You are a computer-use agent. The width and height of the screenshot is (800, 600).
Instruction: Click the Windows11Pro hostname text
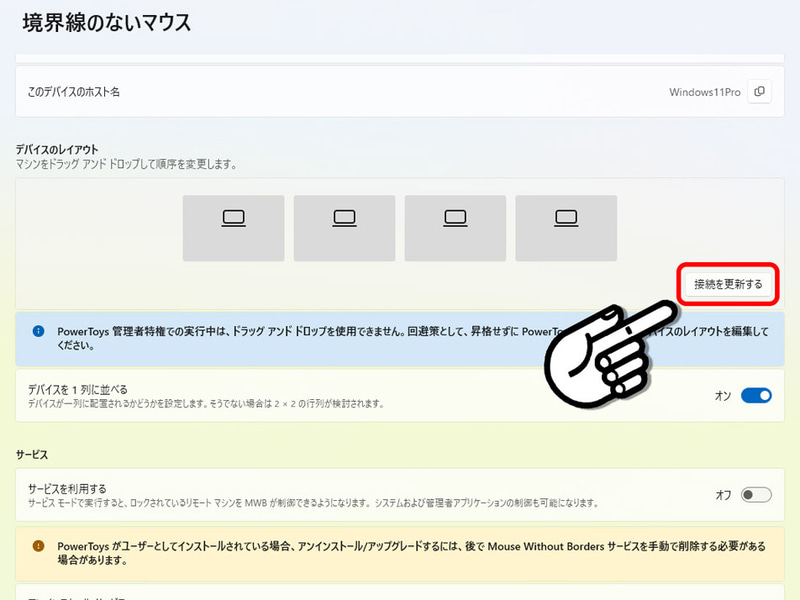[704, 90]
